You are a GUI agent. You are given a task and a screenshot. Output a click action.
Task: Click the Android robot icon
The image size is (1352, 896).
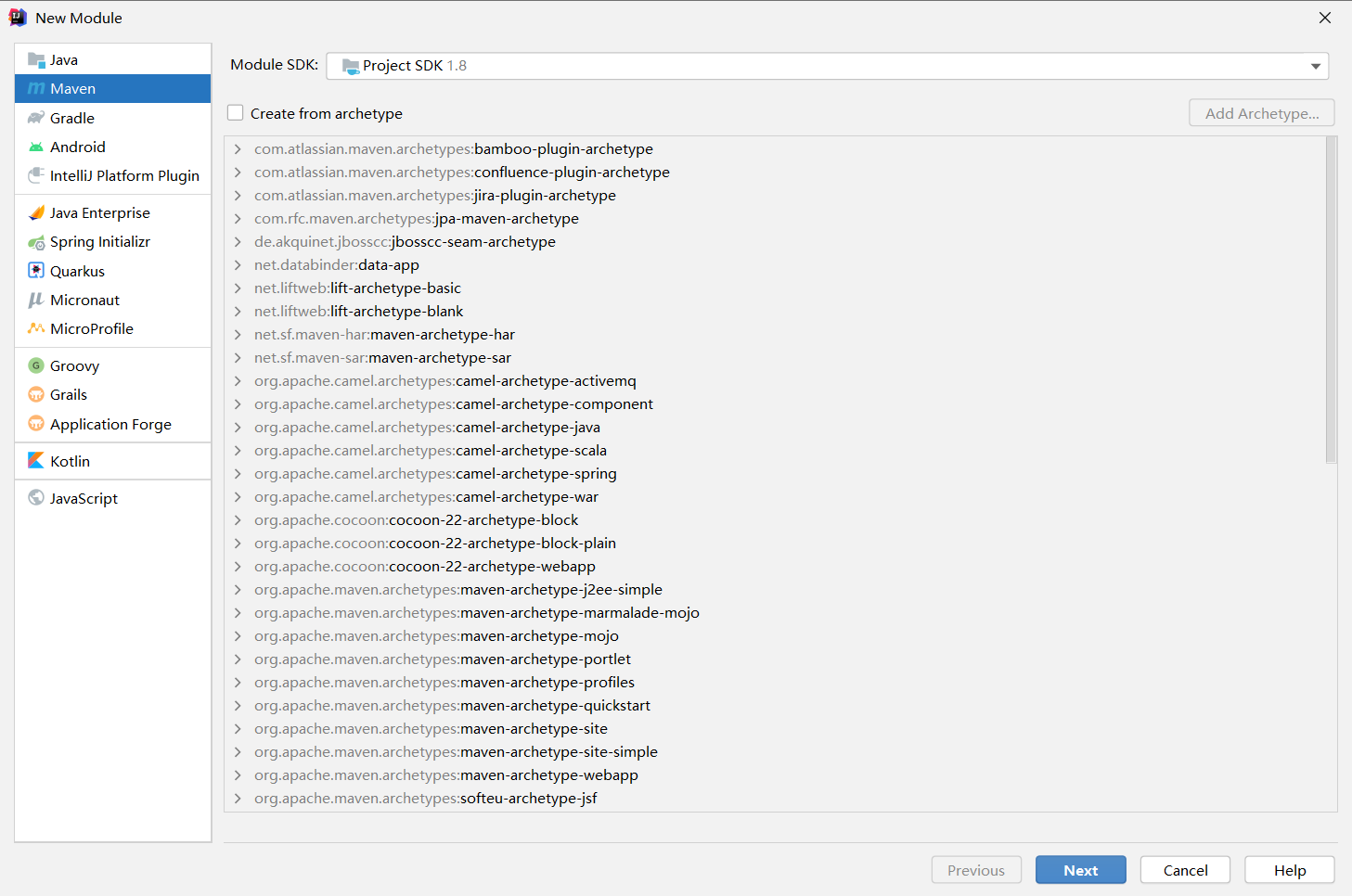click(x=36, y=147)
